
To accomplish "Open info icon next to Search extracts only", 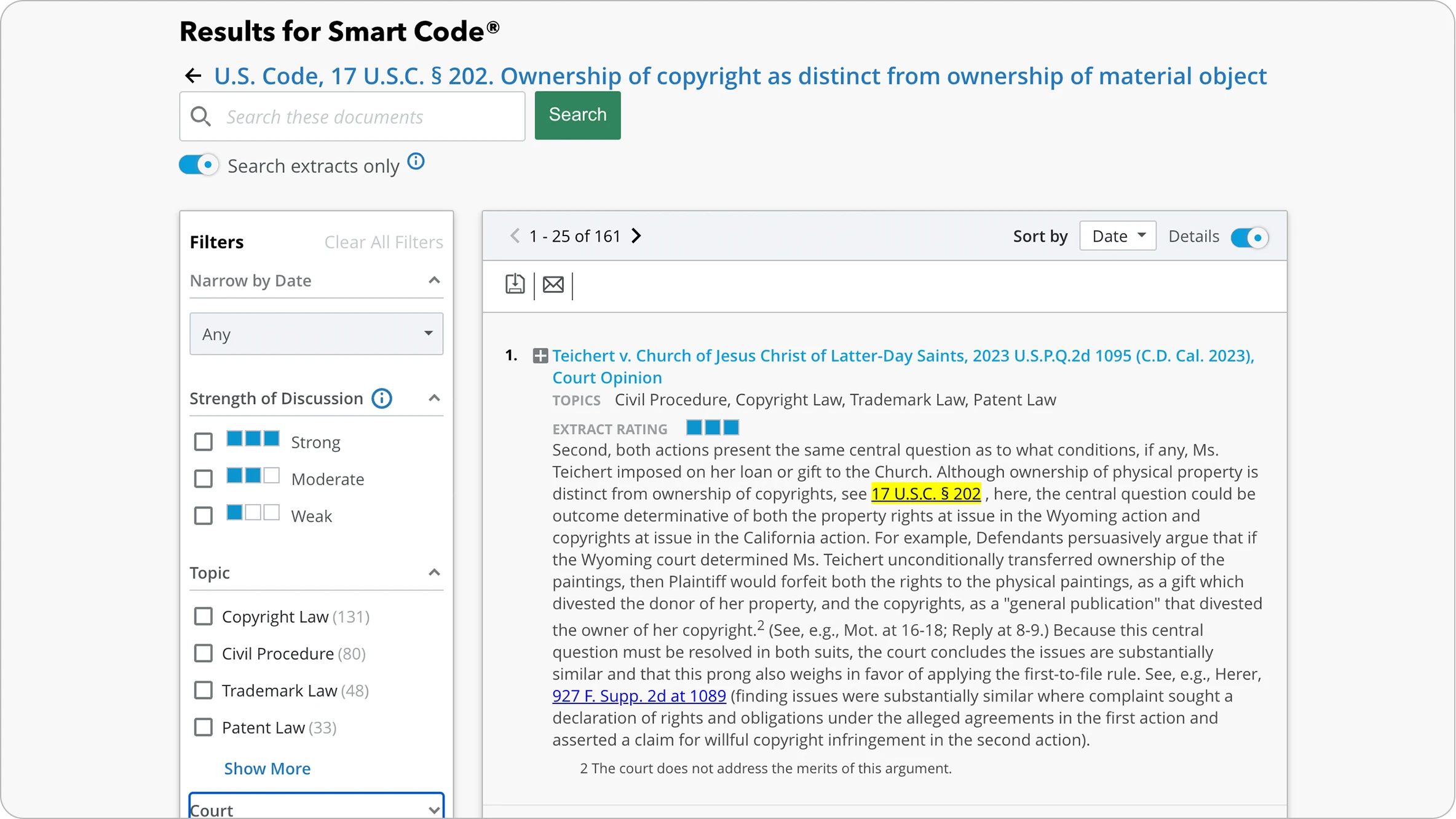I will point(416,162).
